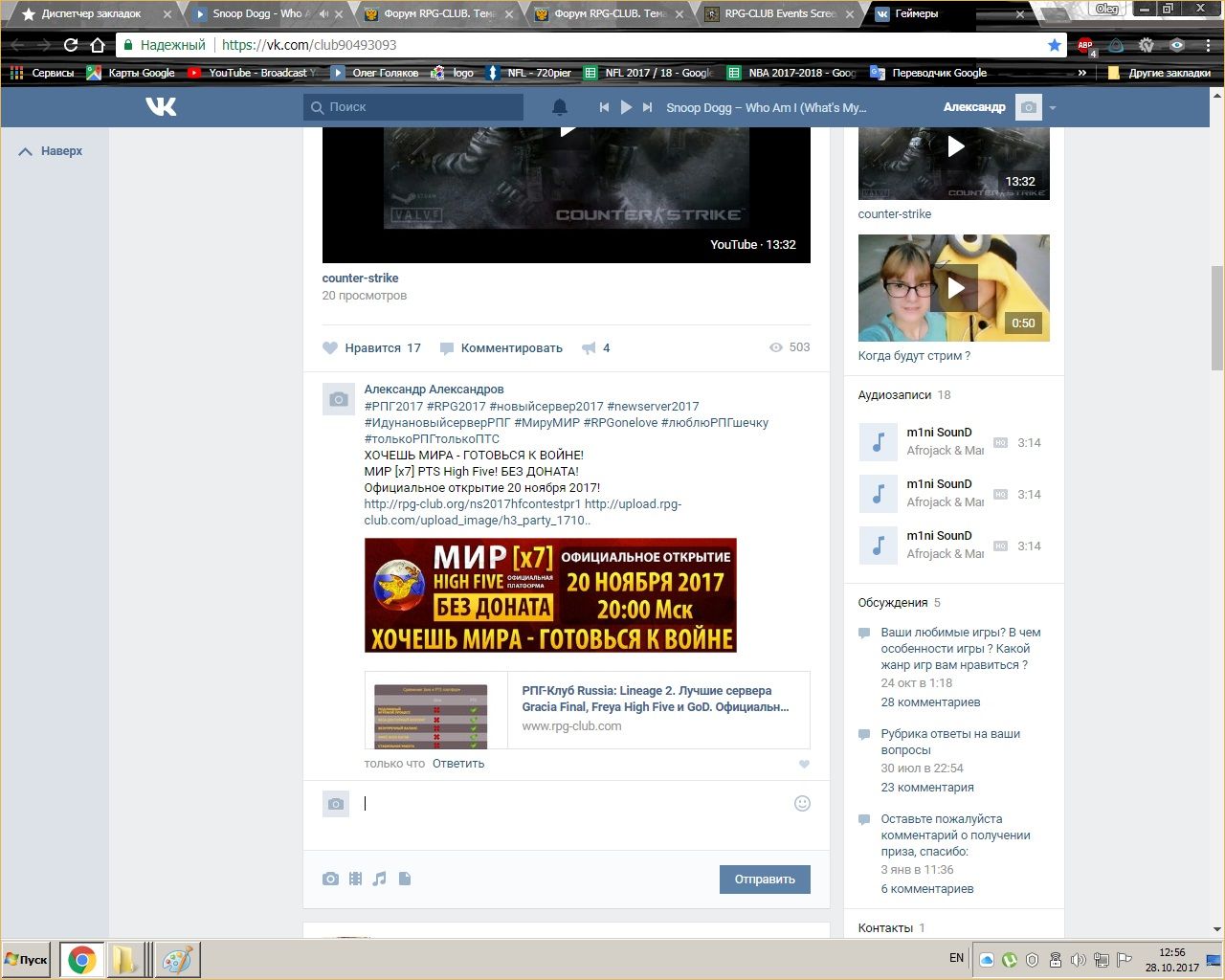This screenshot has height=980, width=1225.
Task: Expand the hidden bookmarks chevron
Action: coord(1082,73)
